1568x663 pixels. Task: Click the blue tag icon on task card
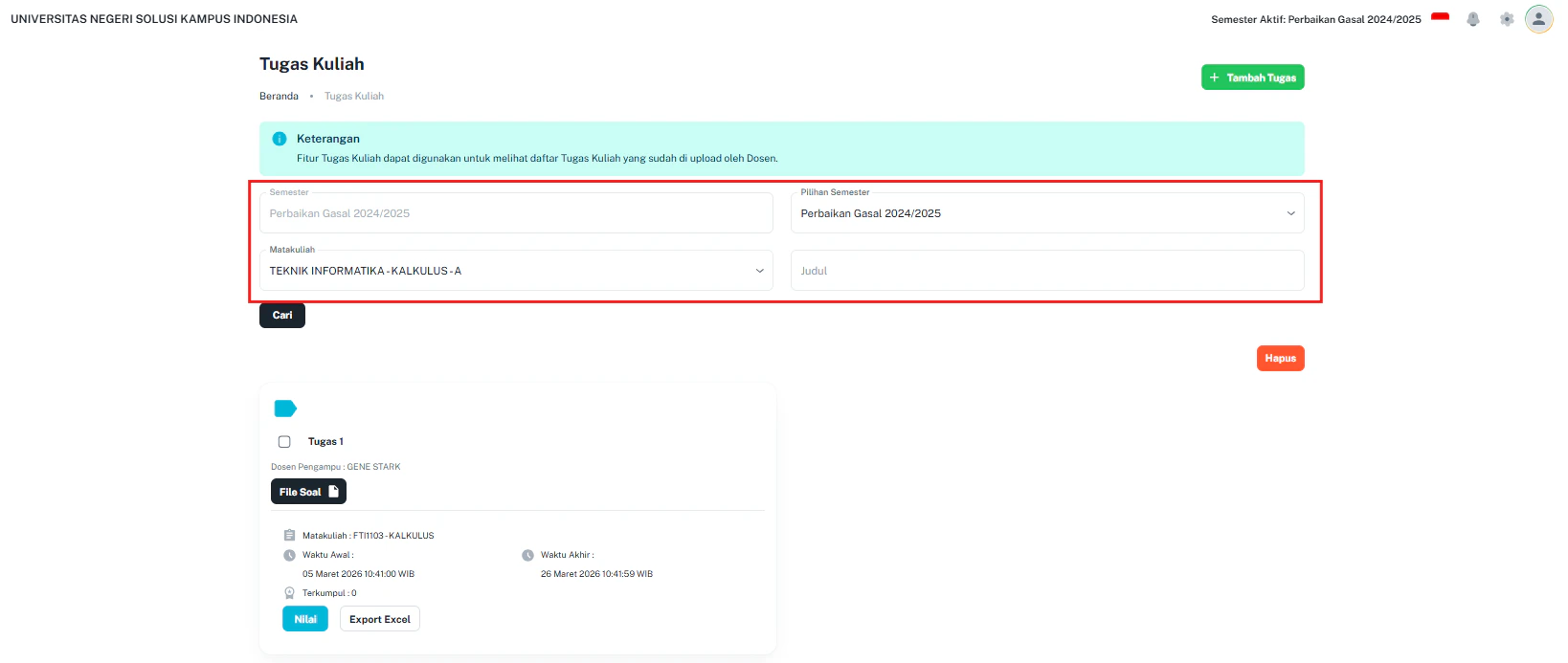pos(285,409)
